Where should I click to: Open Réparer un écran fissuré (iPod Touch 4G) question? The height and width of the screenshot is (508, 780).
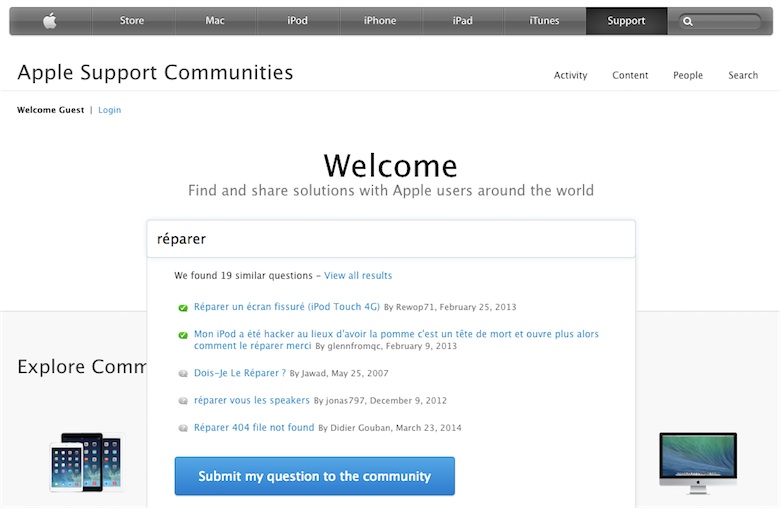[287, 307]
